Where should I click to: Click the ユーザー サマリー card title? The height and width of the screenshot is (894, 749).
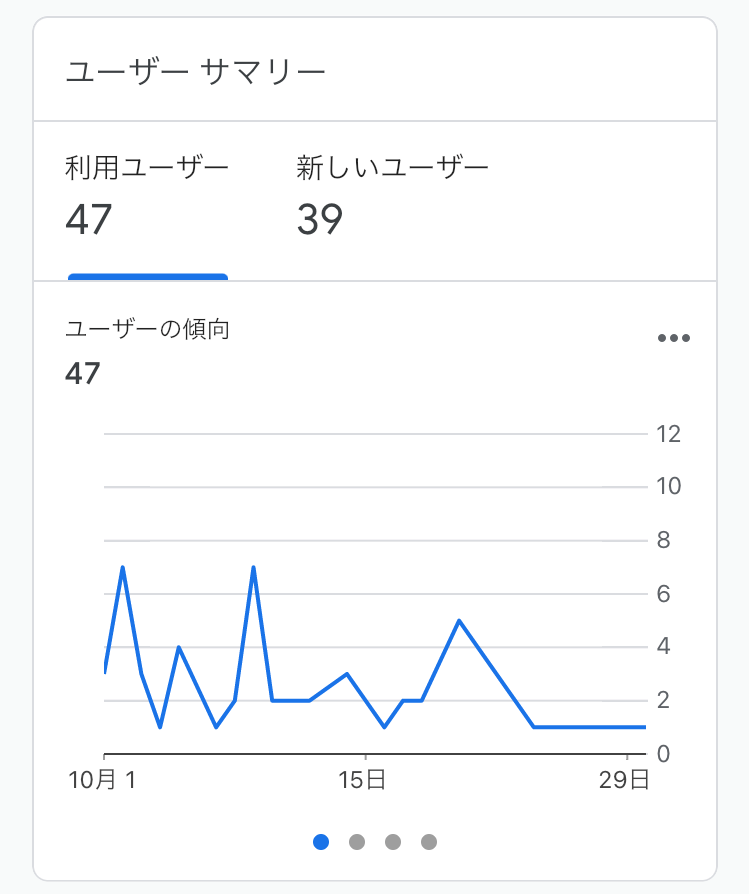coord(195,72)
